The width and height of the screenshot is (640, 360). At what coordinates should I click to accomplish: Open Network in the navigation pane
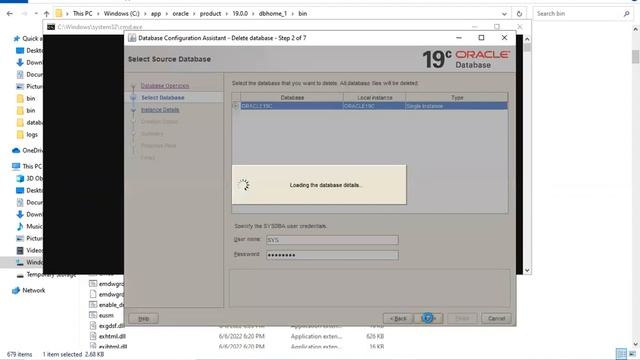[29, 290]
